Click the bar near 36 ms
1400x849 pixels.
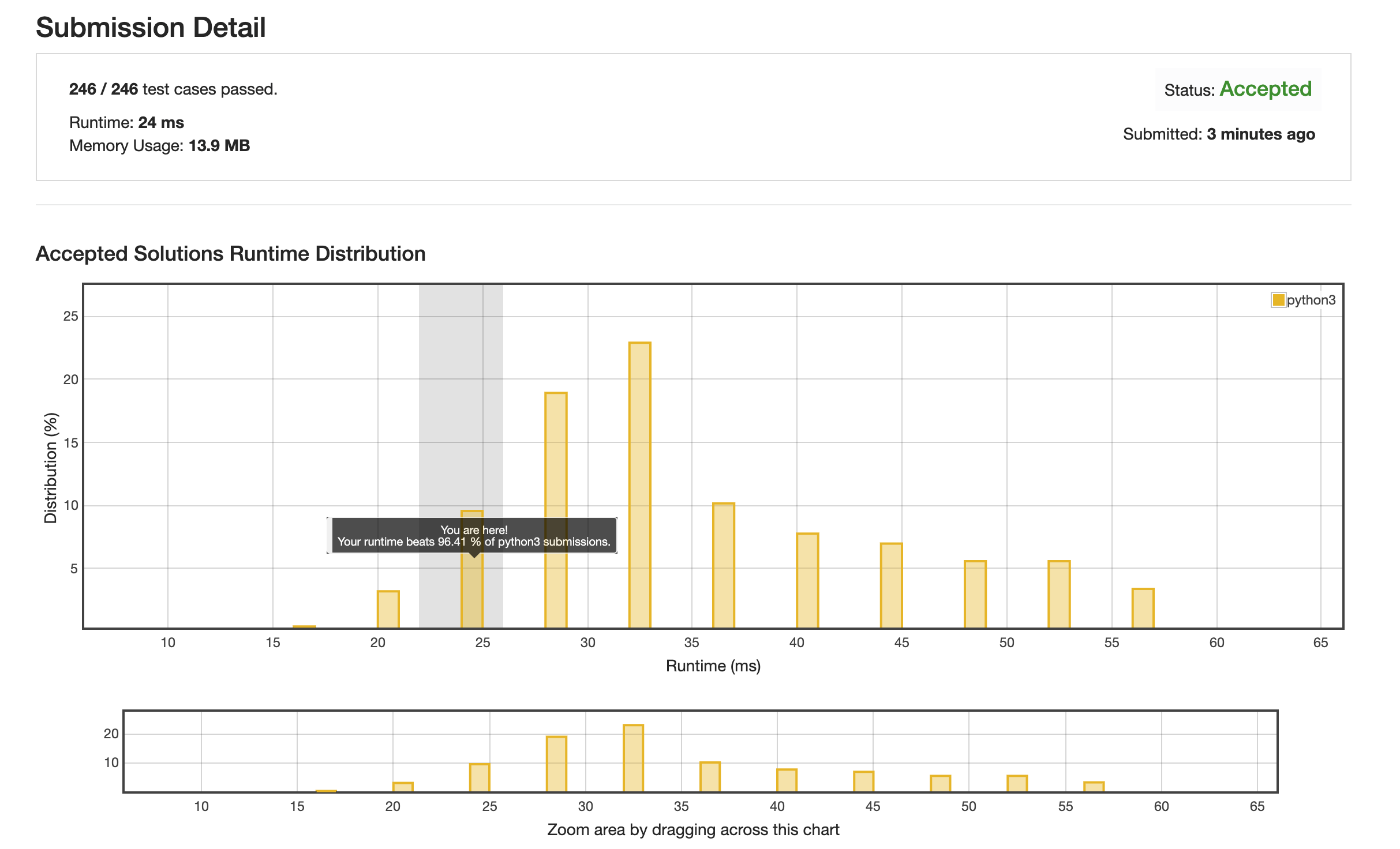pos(724,565)
